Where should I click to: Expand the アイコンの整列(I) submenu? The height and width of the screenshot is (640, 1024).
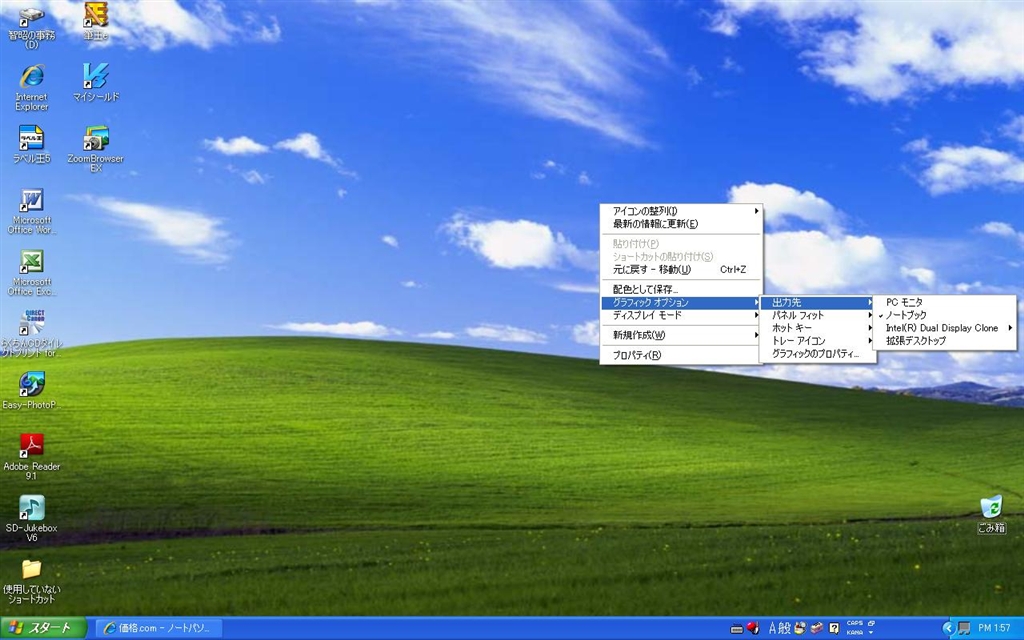[681, 211]
